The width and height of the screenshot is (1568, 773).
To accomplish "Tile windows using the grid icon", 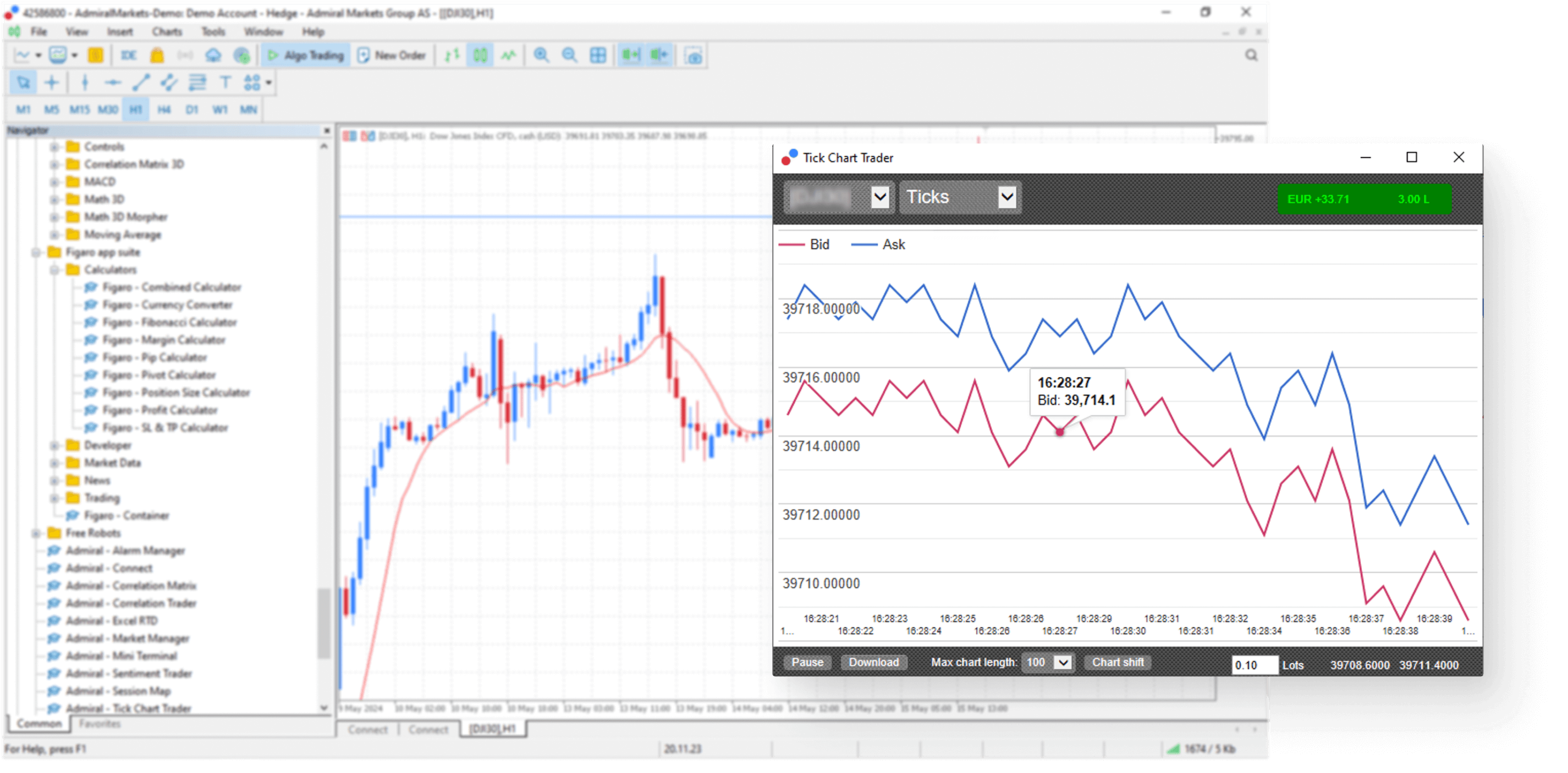I will 598,55.
